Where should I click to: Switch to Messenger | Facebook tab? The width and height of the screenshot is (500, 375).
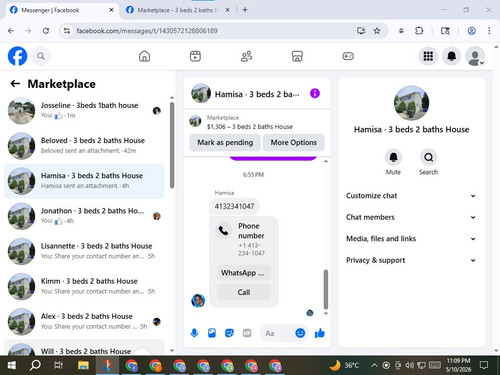pyautogui.click(x=62, y=10)
